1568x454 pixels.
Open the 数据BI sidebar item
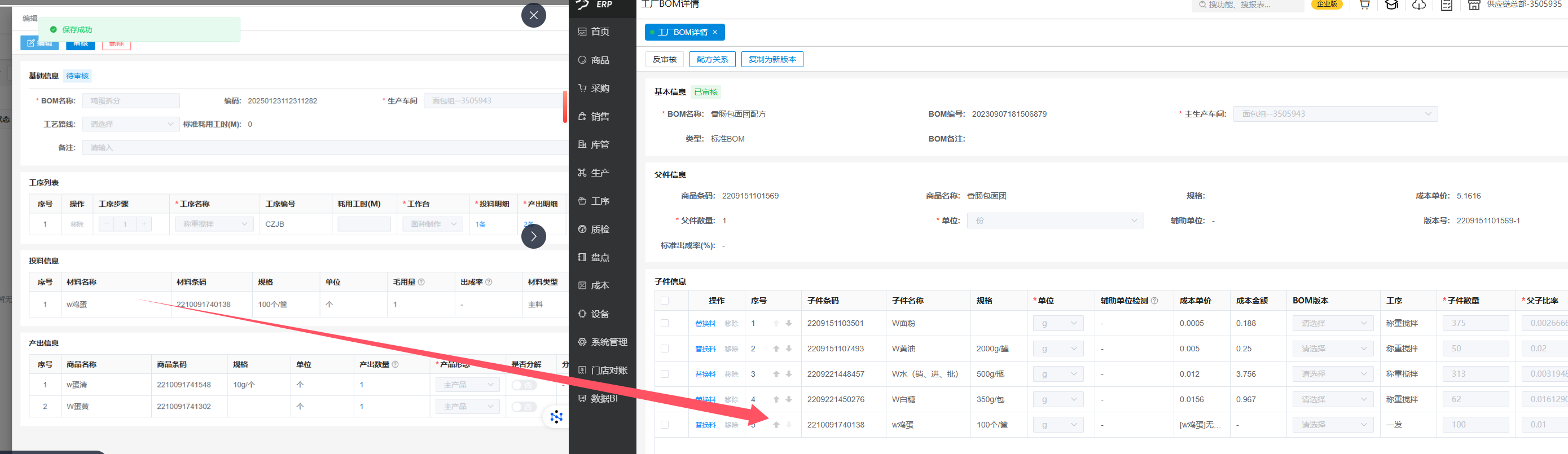pos(598,399)
